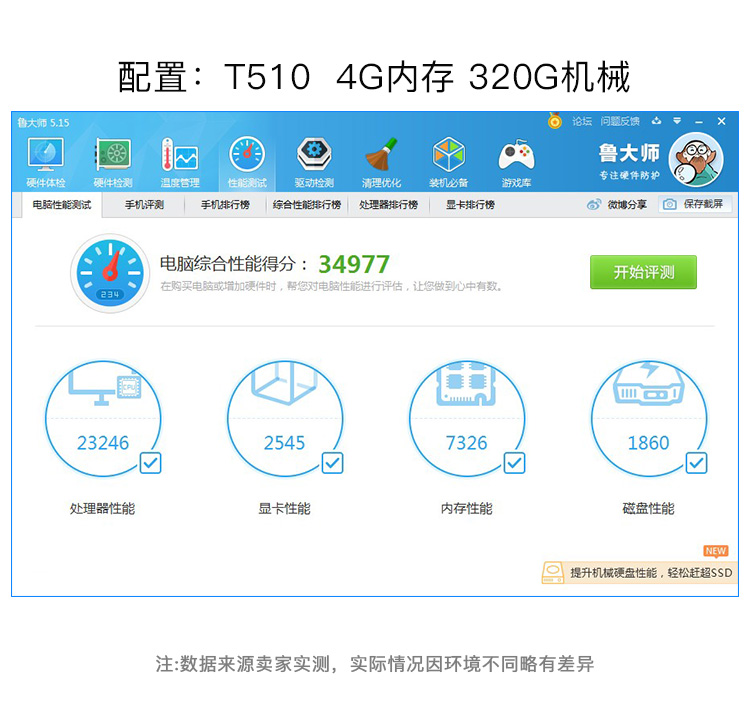Screen dimensions: 750x726
Task: Click the gold medal icon in title bar
Action: [554, 121]
